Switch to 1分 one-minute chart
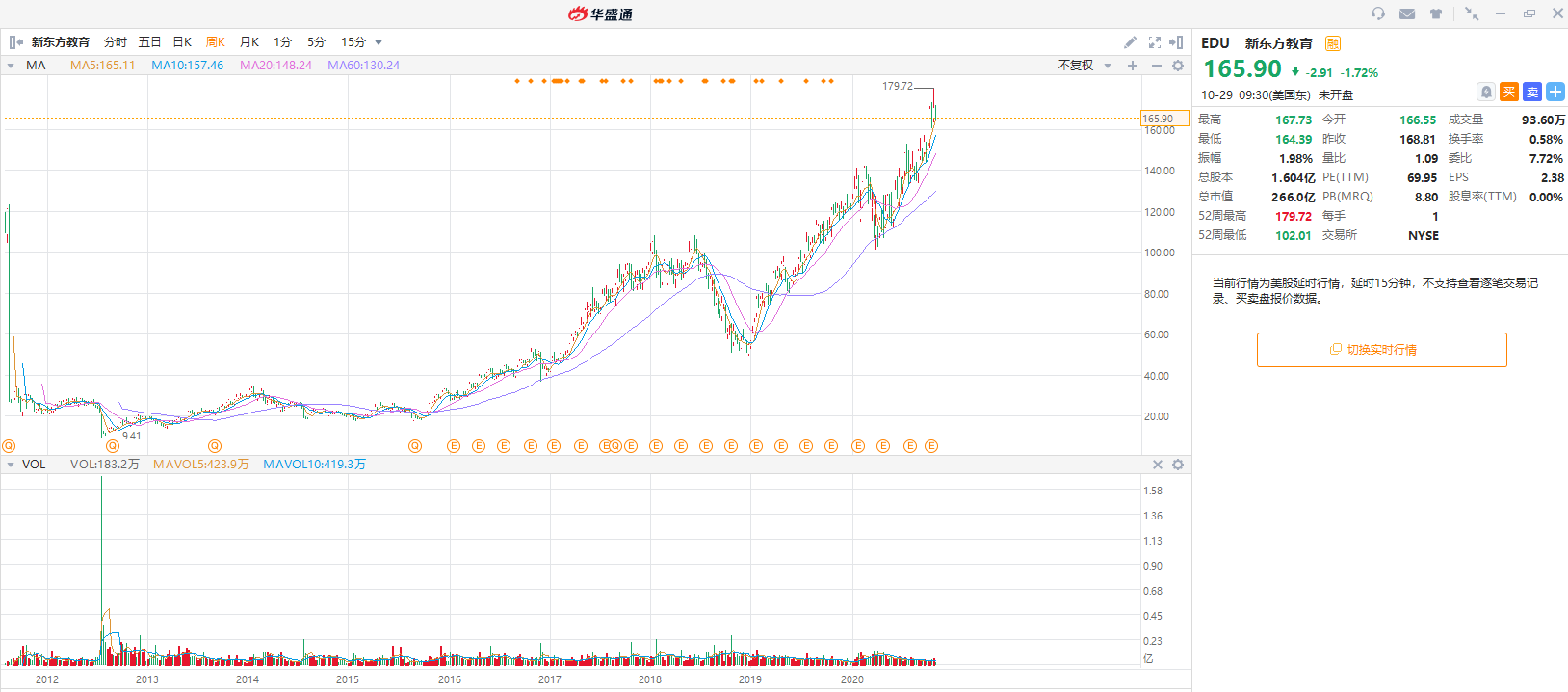1568x692 pixels. (x=282, y=42)
